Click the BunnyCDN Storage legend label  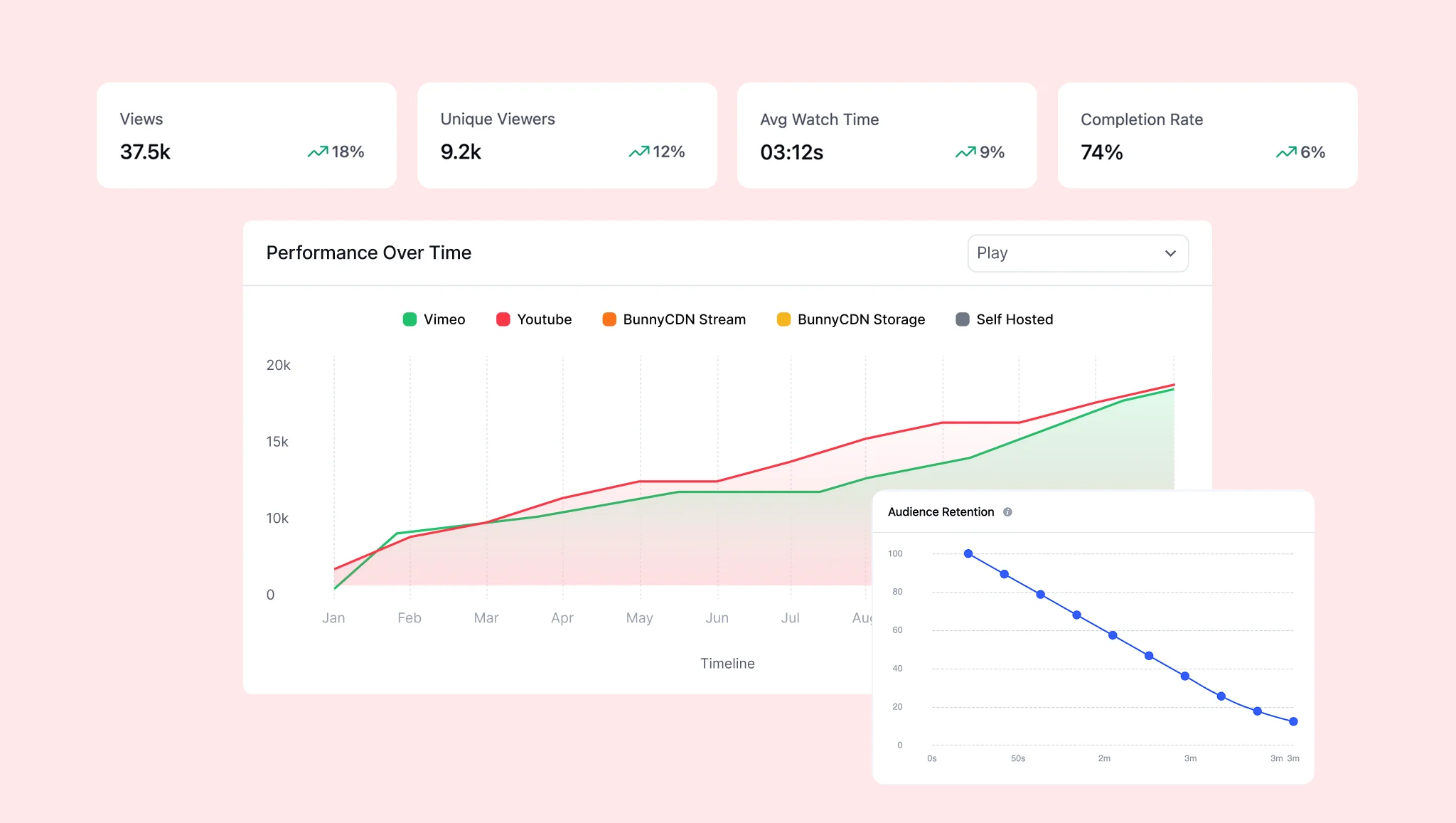[862, 319]
